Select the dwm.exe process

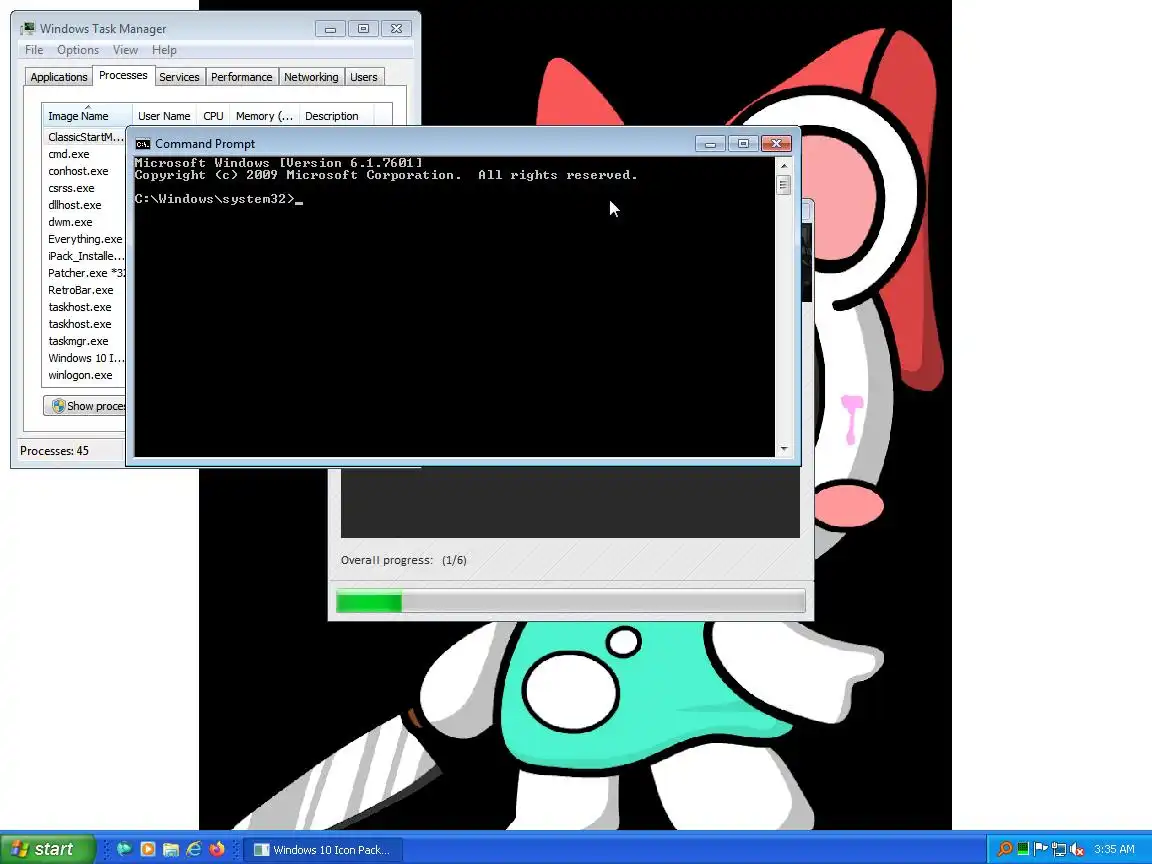[84, 222]
